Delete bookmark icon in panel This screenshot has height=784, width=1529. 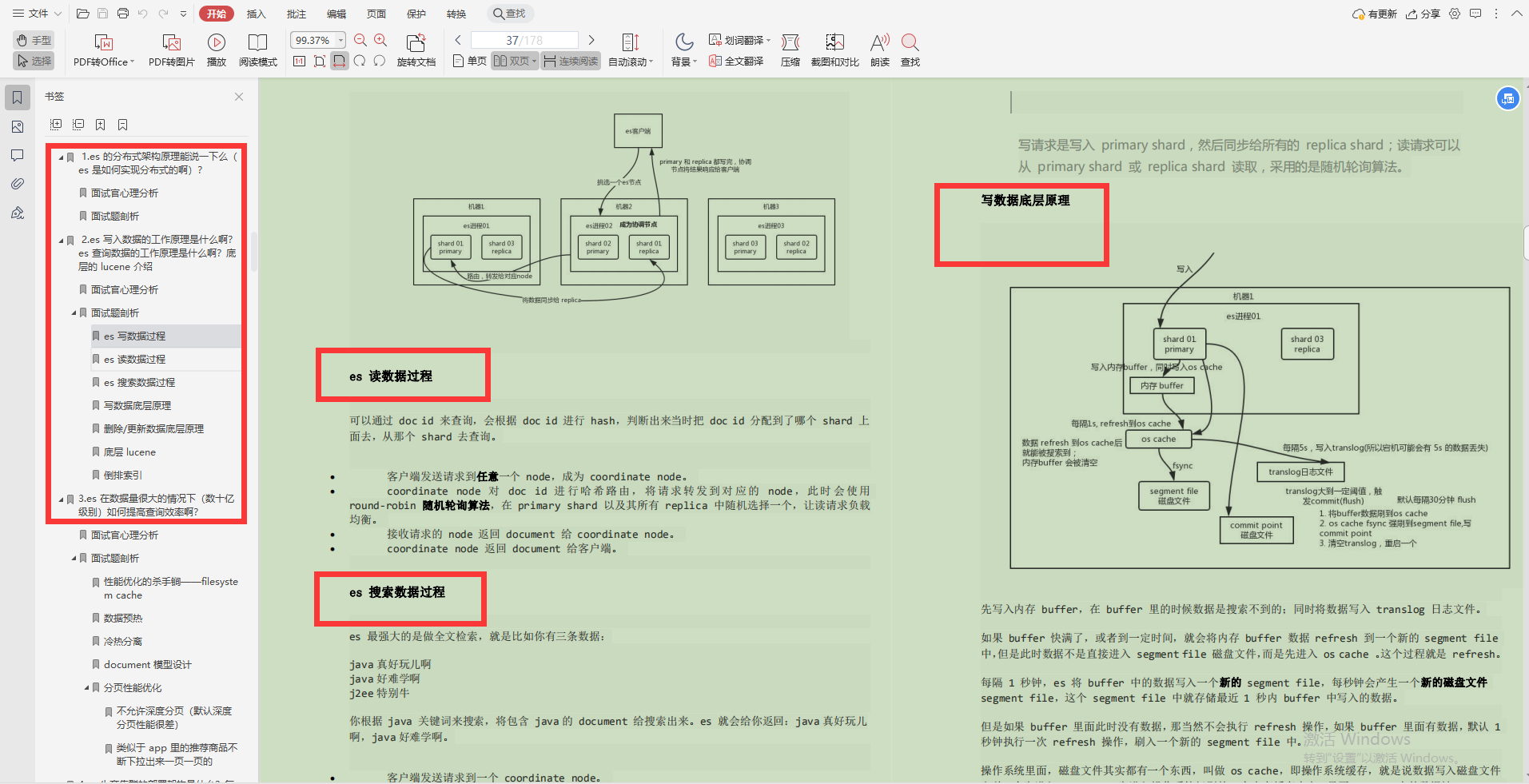point(122,125)
